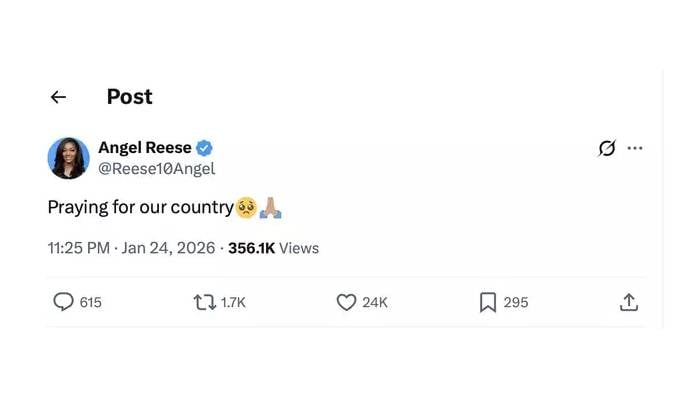Click the 11:25 PM · Jan 24, 2026 timestamp

tap(131, 248)
